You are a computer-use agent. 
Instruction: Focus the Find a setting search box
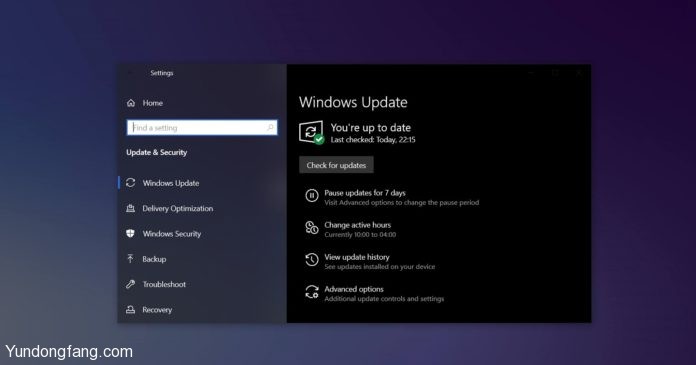click(202, 127)
